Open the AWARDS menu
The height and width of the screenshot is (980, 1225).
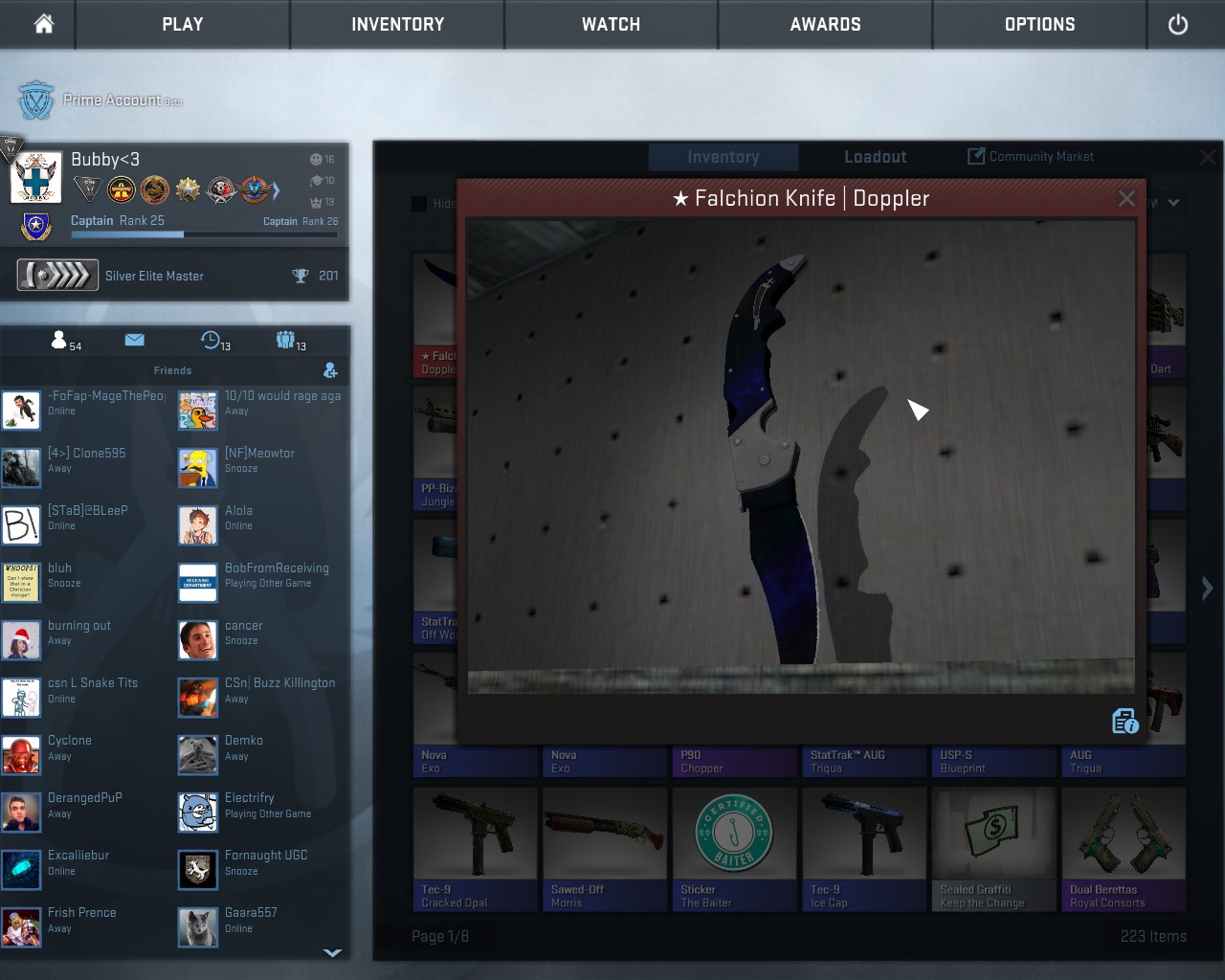pyautogui.click(x=826, y=24)
